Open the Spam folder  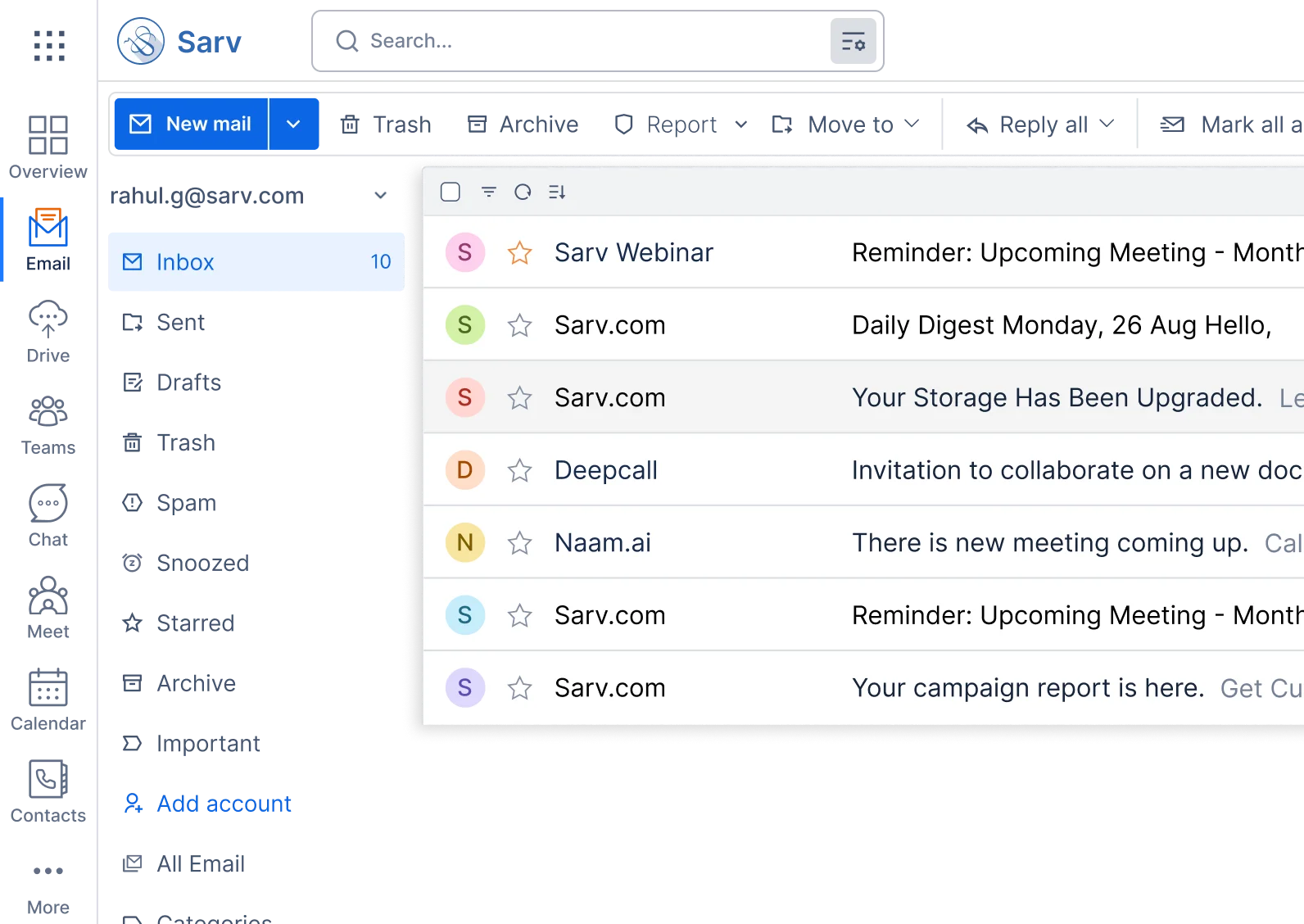(x=256, y=503)
